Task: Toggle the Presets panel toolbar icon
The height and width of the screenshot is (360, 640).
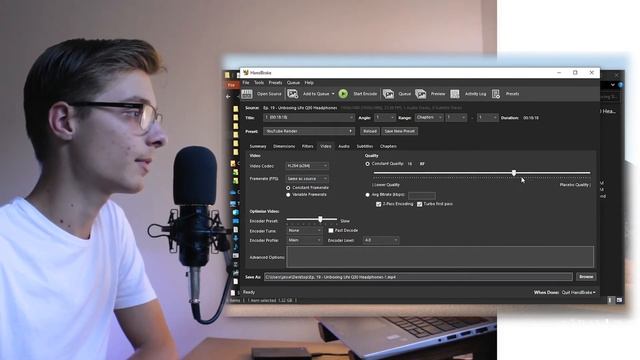Action: (496, 94)
